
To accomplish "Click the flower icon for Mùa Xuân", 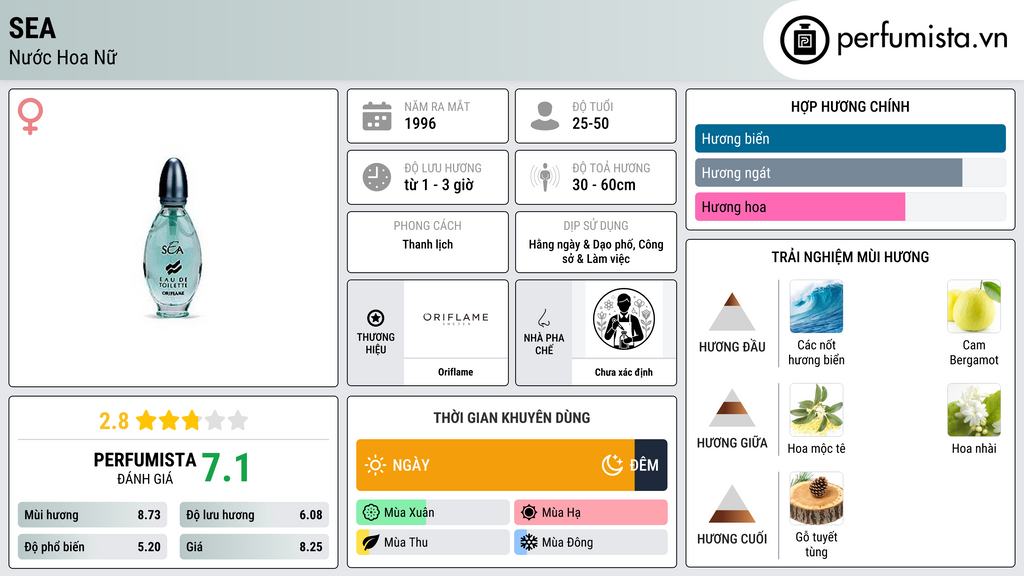I will tap(371, 513).
